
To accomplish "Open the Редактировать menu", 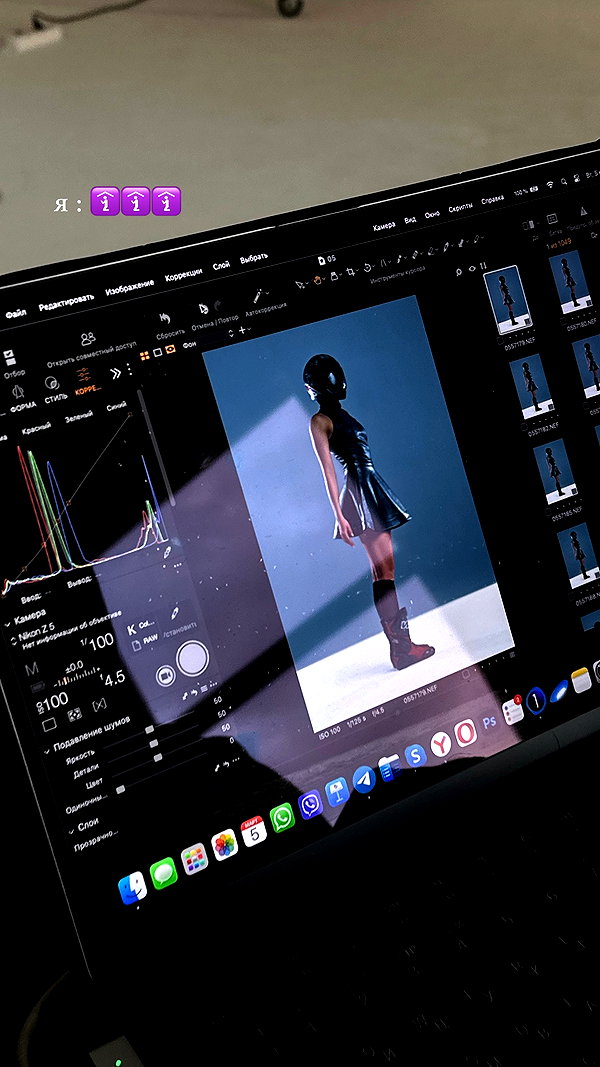I will tap(66, 301).
